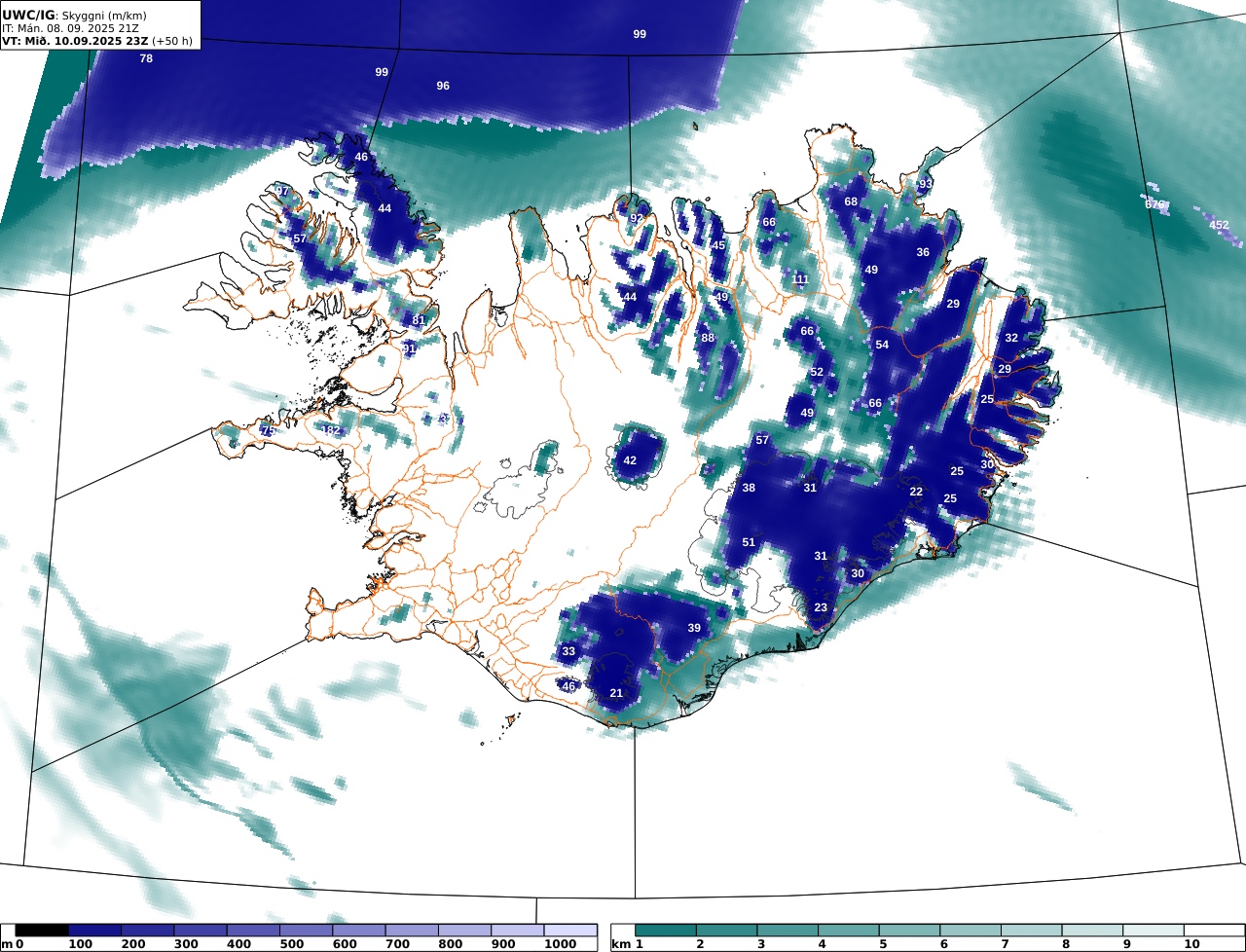Click the '10' label on the km scale
The image size is (1246, 952).
[x=1191, y=944]
